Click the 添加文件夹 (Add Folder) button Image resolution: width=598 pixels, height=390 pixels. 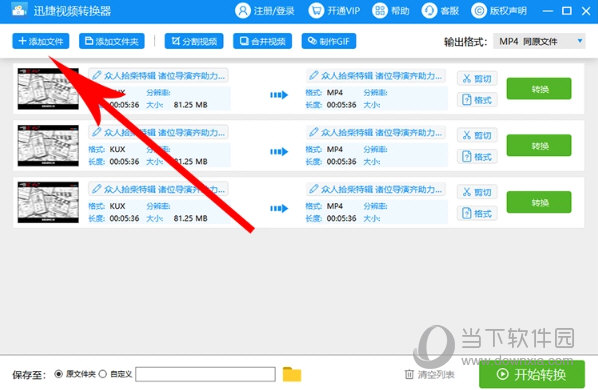click(112, 41)
